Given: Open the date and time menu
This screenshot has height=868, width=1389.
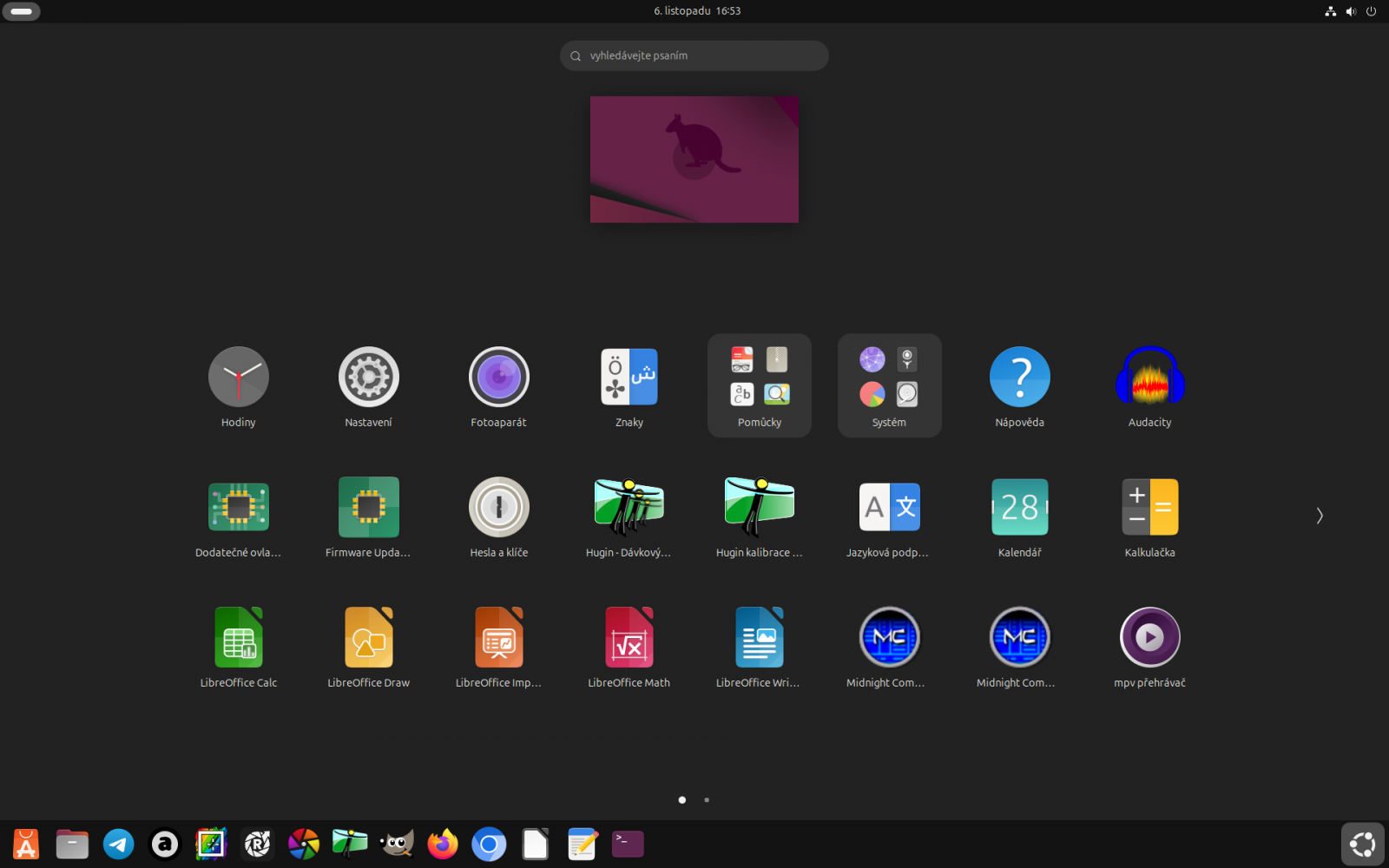Looking at the screenshot, I should [696, 11].
